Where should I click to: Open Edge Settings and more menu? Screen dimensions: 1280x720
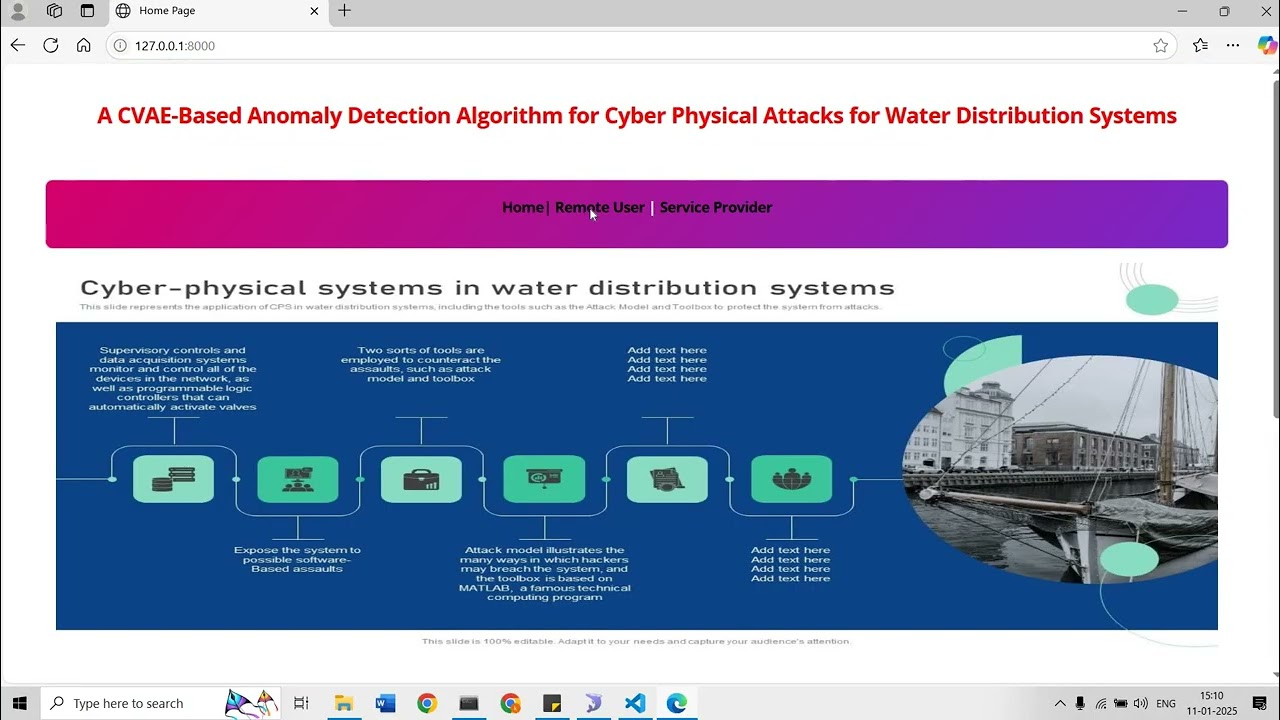click(x=1233, y=45)
